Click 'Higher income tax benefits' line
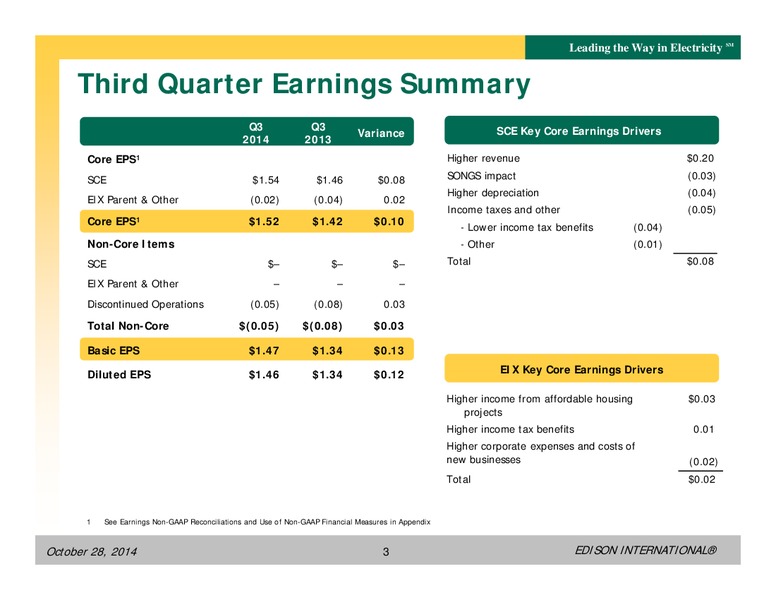This screenshot has height=600, width=776. pos(510,430)
